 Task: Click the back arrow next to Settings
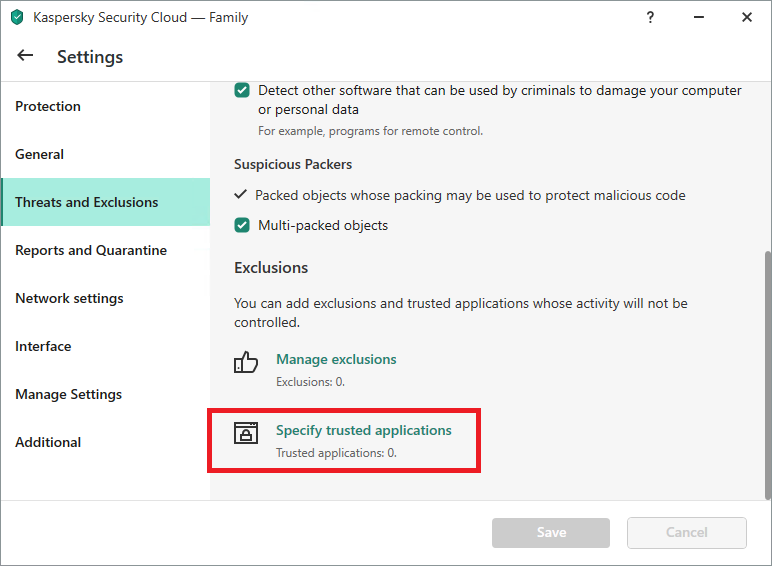[25, 56]
